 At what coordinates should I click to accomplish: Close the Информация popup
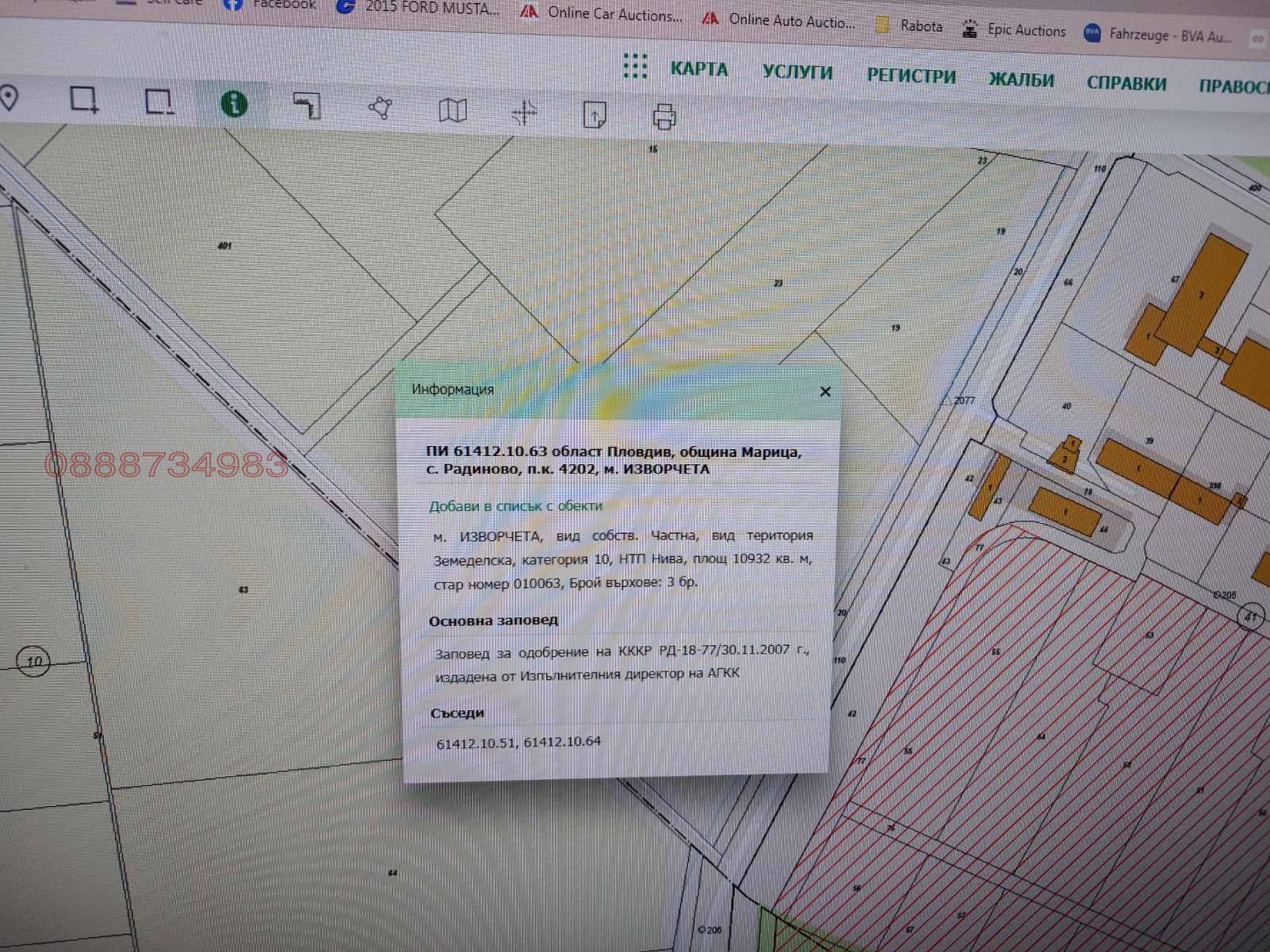825,391
